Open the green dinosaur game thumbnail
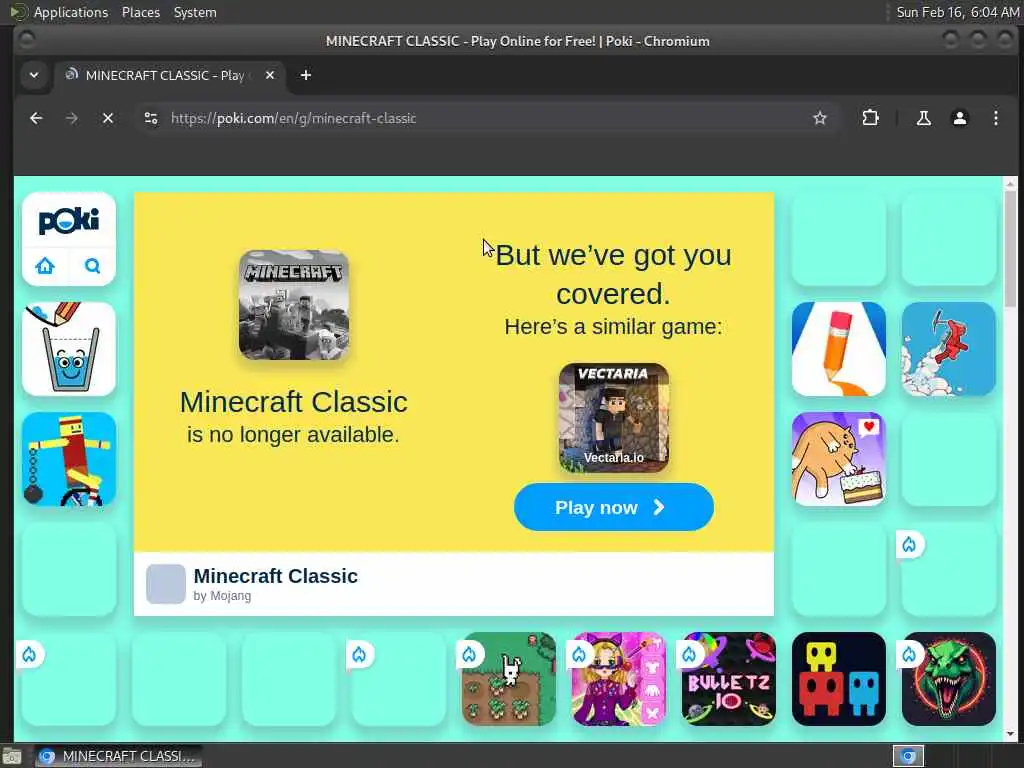The width and height of the screenshot is (1024, 768). click(x=948, y=679)
